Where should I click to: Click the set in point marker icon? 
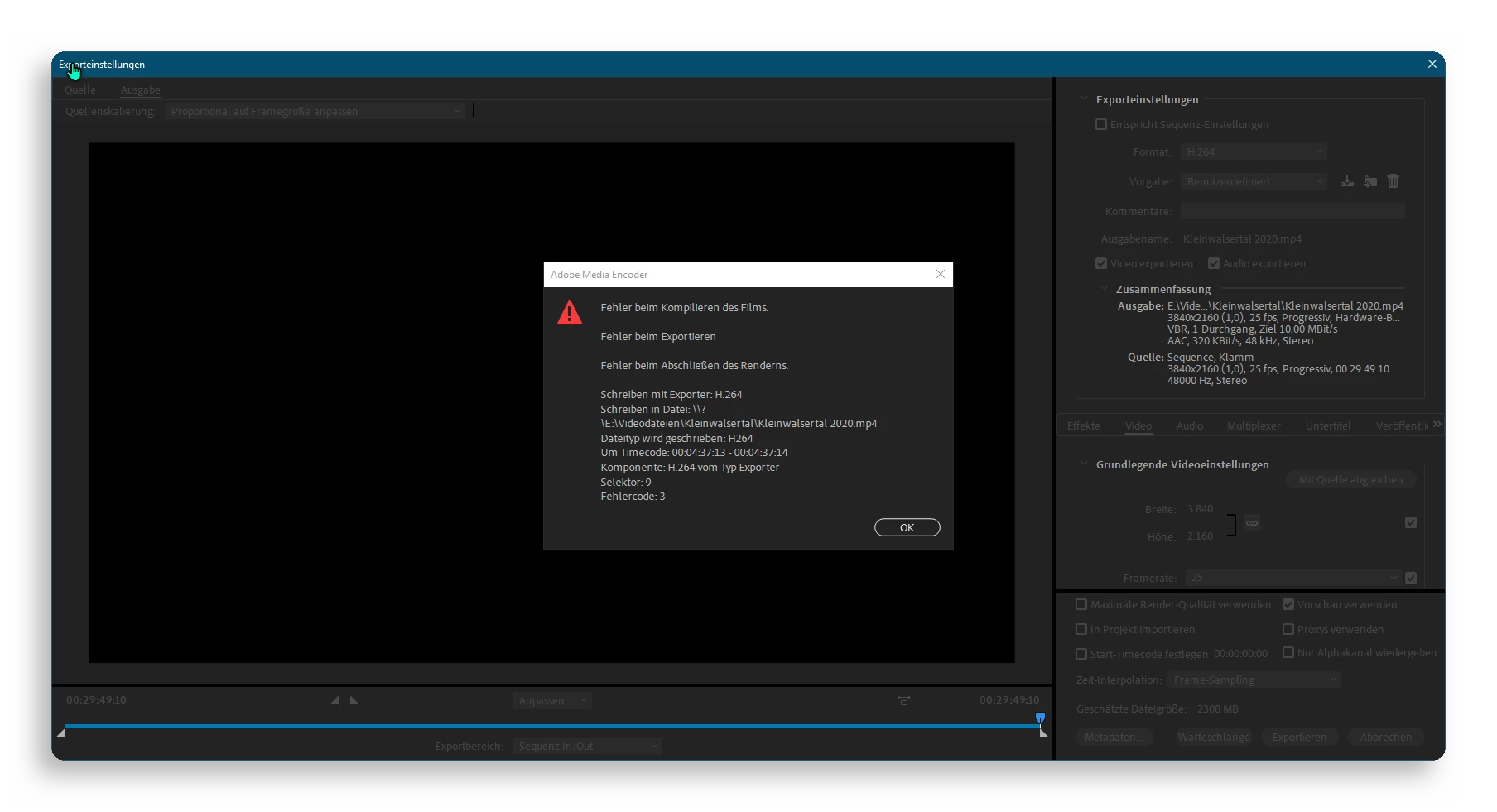335,700
